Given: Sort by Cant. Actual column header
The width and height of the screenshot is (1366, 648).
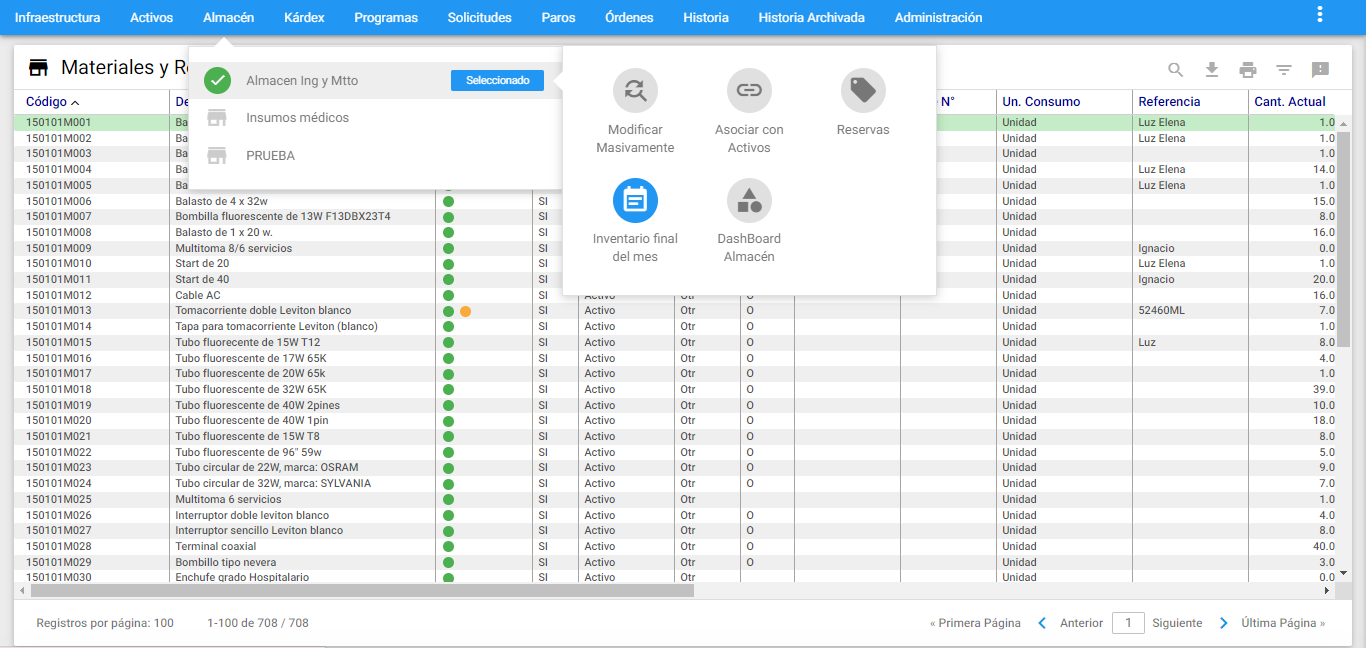Looking at the screenshot, I should click(x=1290, y=101).
